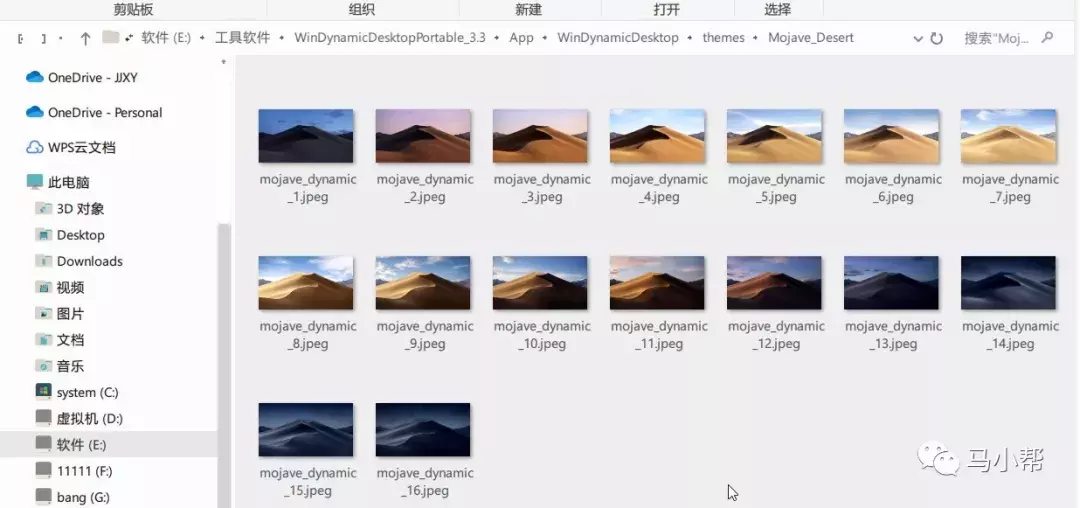
Task: Expand the chevron after App breadcrumb
Action: (546, 39)
